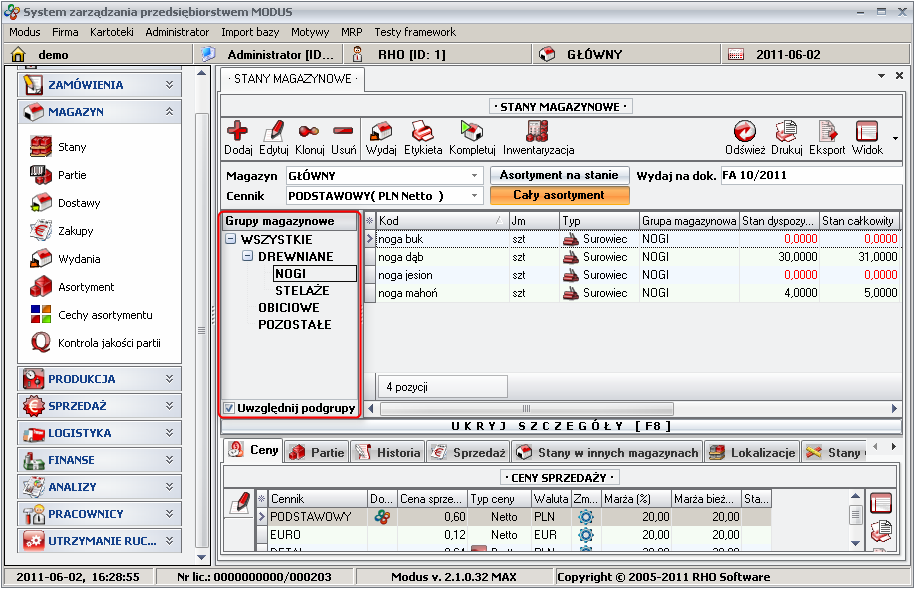Open the Kartoteki menu
The height and width of the screenshot is (589, 915).
pyautogui.click(x=111, y=32)
